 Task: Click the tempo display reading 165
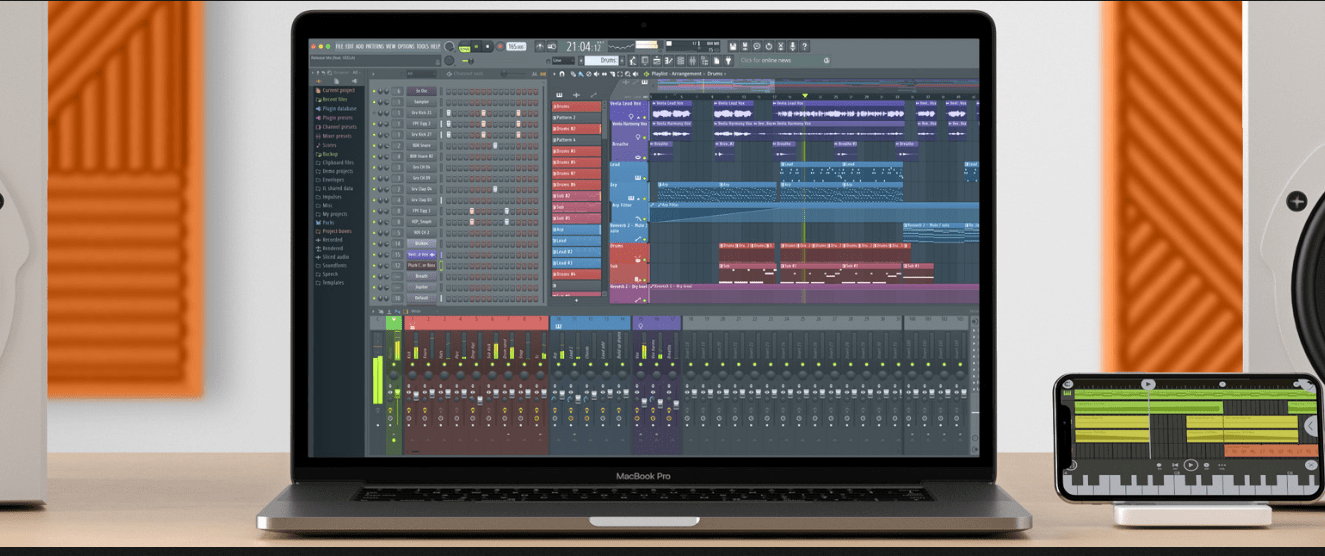[x=517, y=46]
